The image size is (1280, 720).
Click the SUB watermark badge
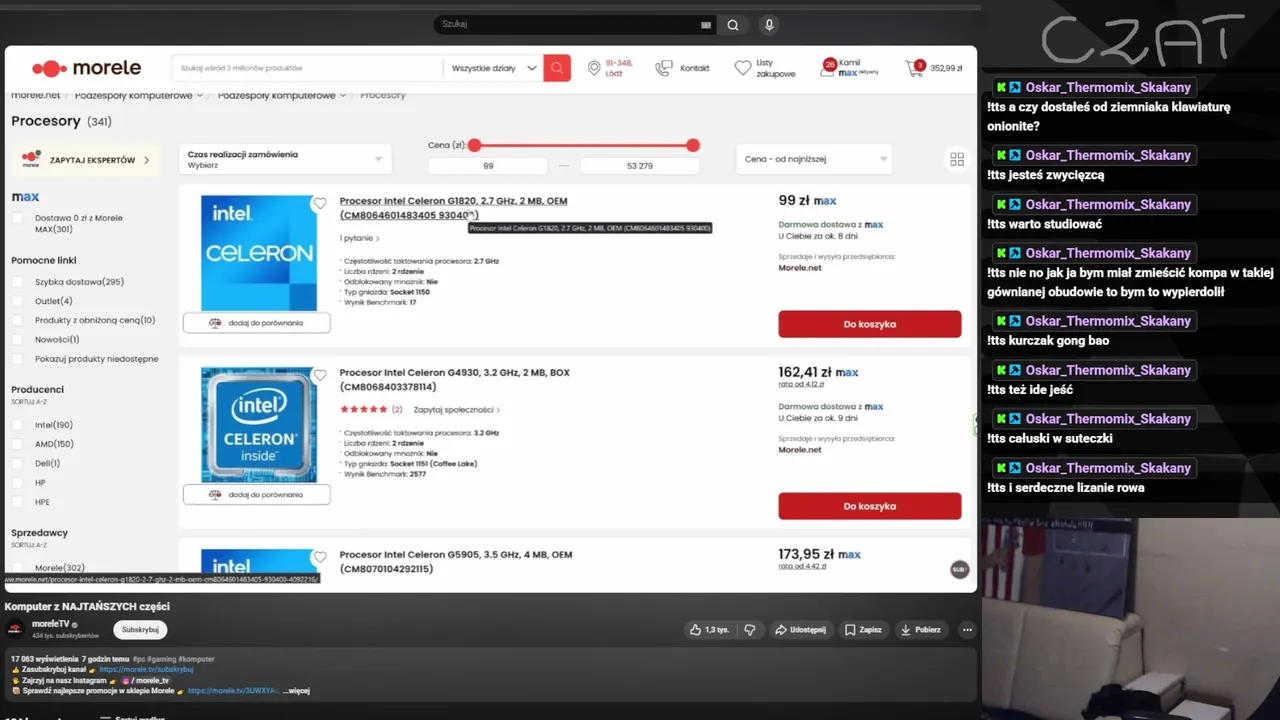pos(959,569)
